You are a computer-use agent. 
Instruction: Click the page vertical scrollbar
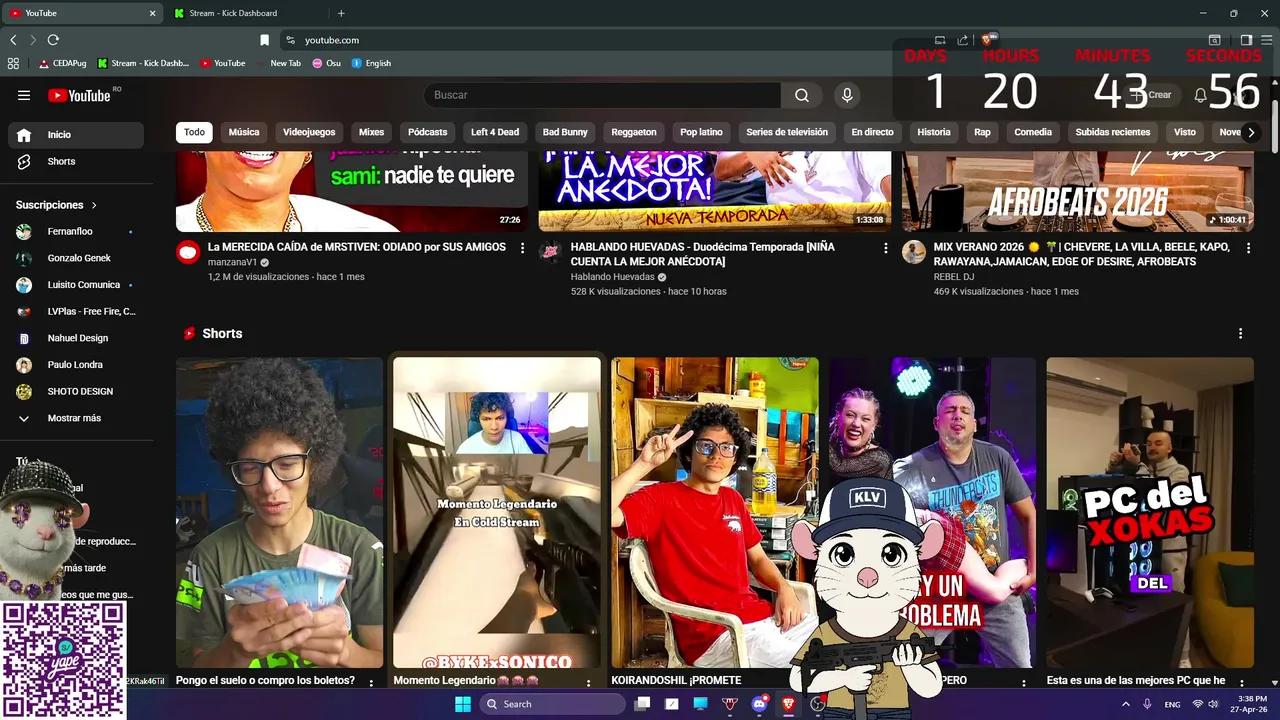click(1274, 126)
